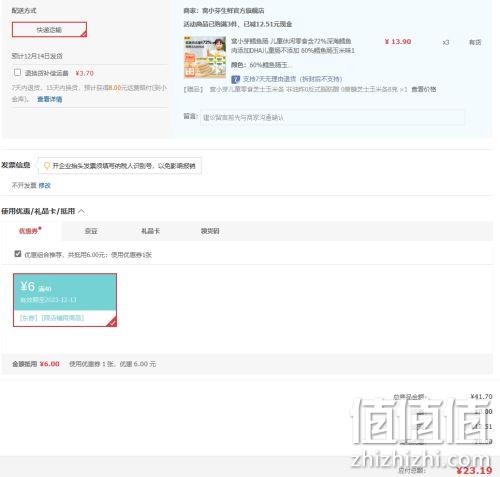Click 修改 to edit invoice settings
The width and height of the screenshot is (500, 477).
pyautogui.click(x=45, y=186)
